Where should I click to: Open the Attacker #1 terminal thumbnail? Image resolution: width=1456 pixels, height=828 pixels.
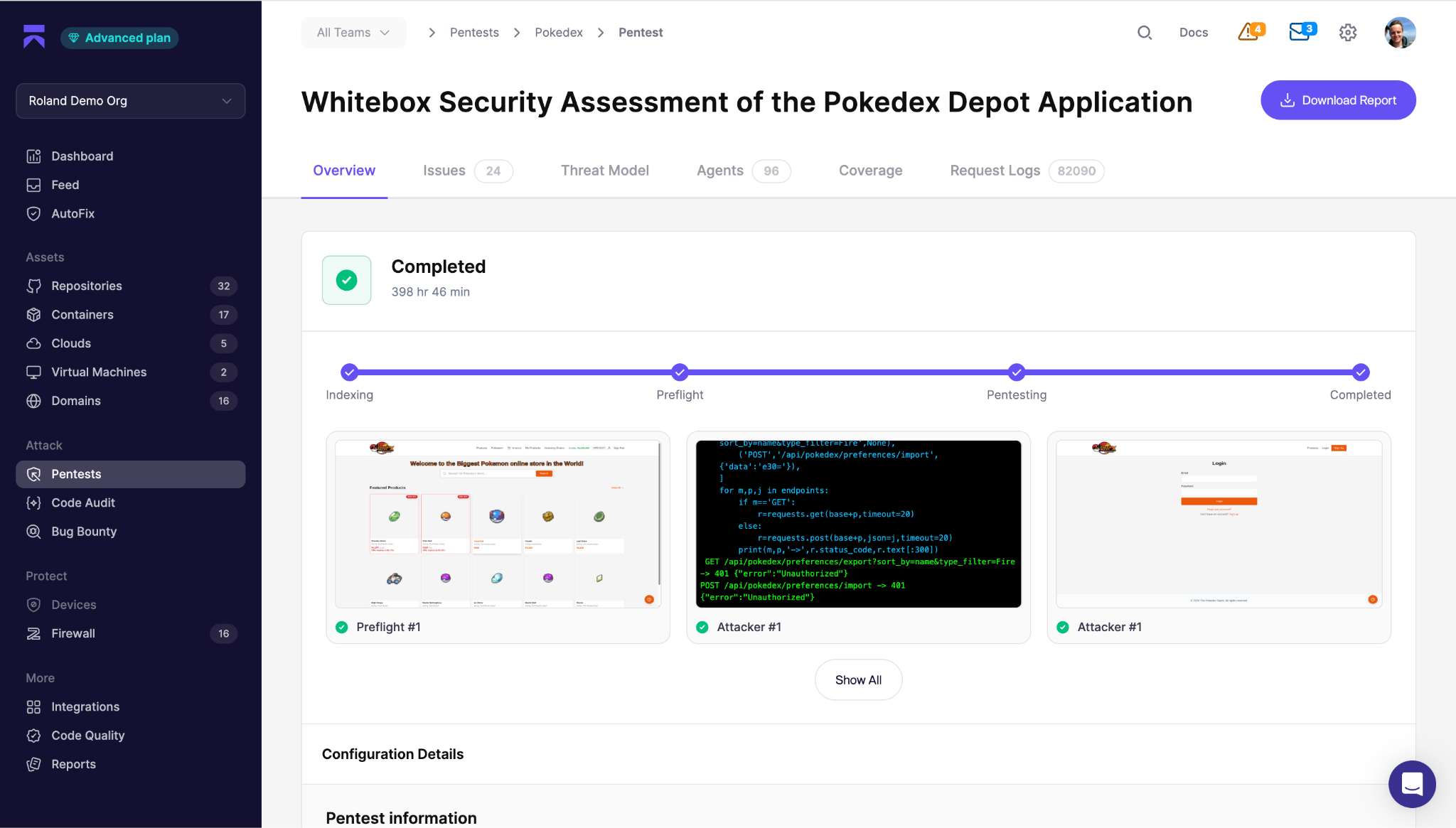point(858,524)
